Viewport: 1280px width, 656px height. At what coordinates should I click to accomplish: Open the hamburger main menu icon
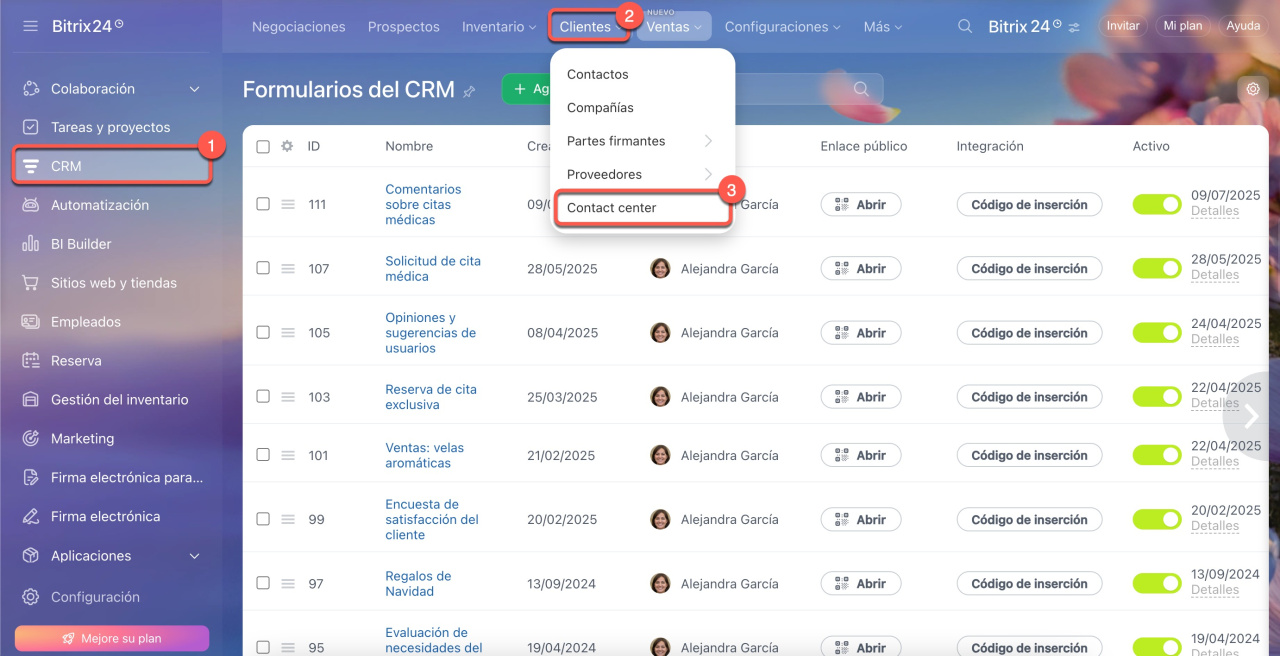(x=30, y=26)
